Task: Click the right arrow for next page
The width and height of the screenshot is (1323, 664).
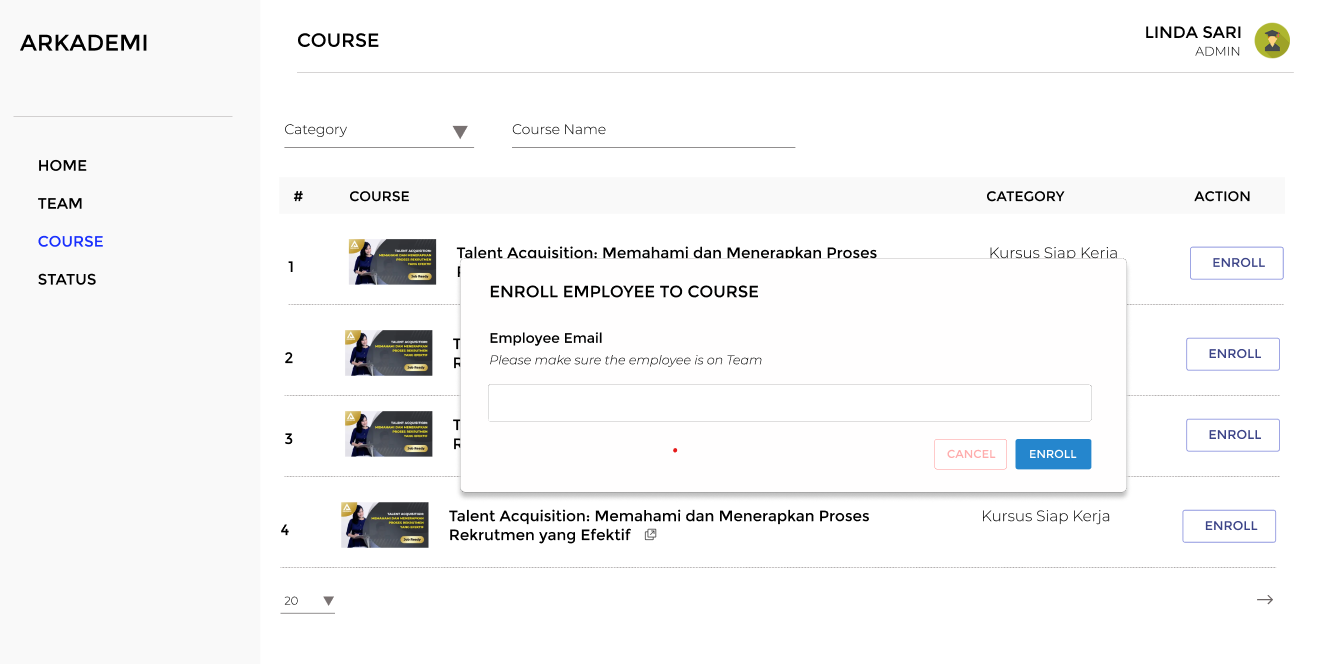Action: (x=1264, y=599)
